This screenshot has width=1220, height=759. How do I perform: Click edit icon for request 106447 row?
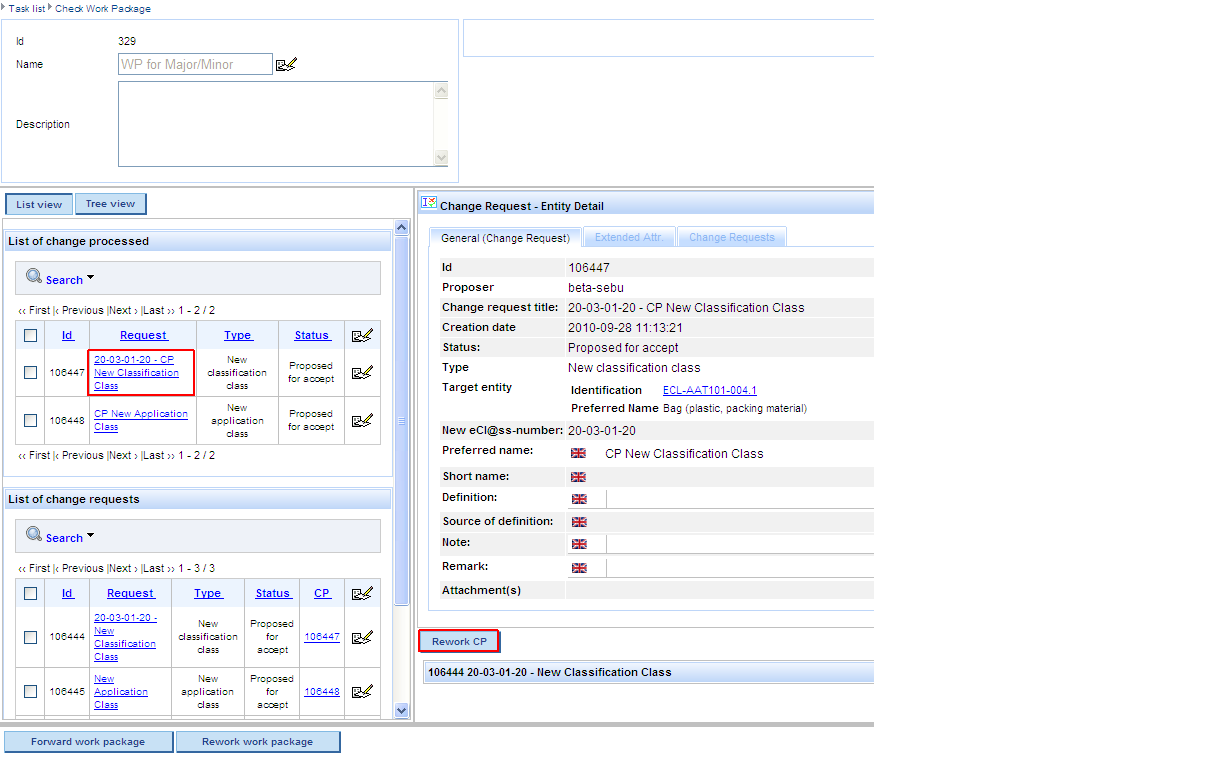[x=362, y=373]
